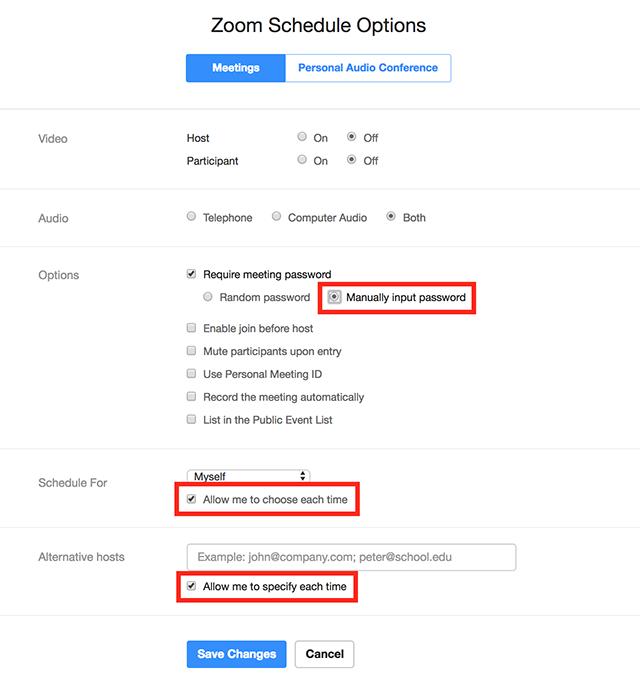
Task: Check Record the meeting automatically
Action: pyautogui.click(x=191, y=397)
